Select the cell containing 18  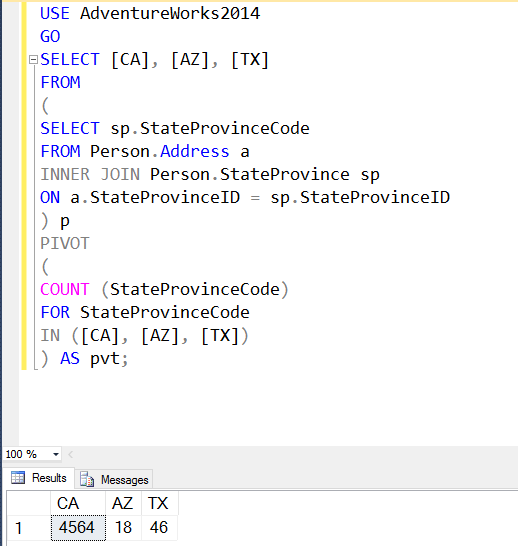(x=123, y=528)
